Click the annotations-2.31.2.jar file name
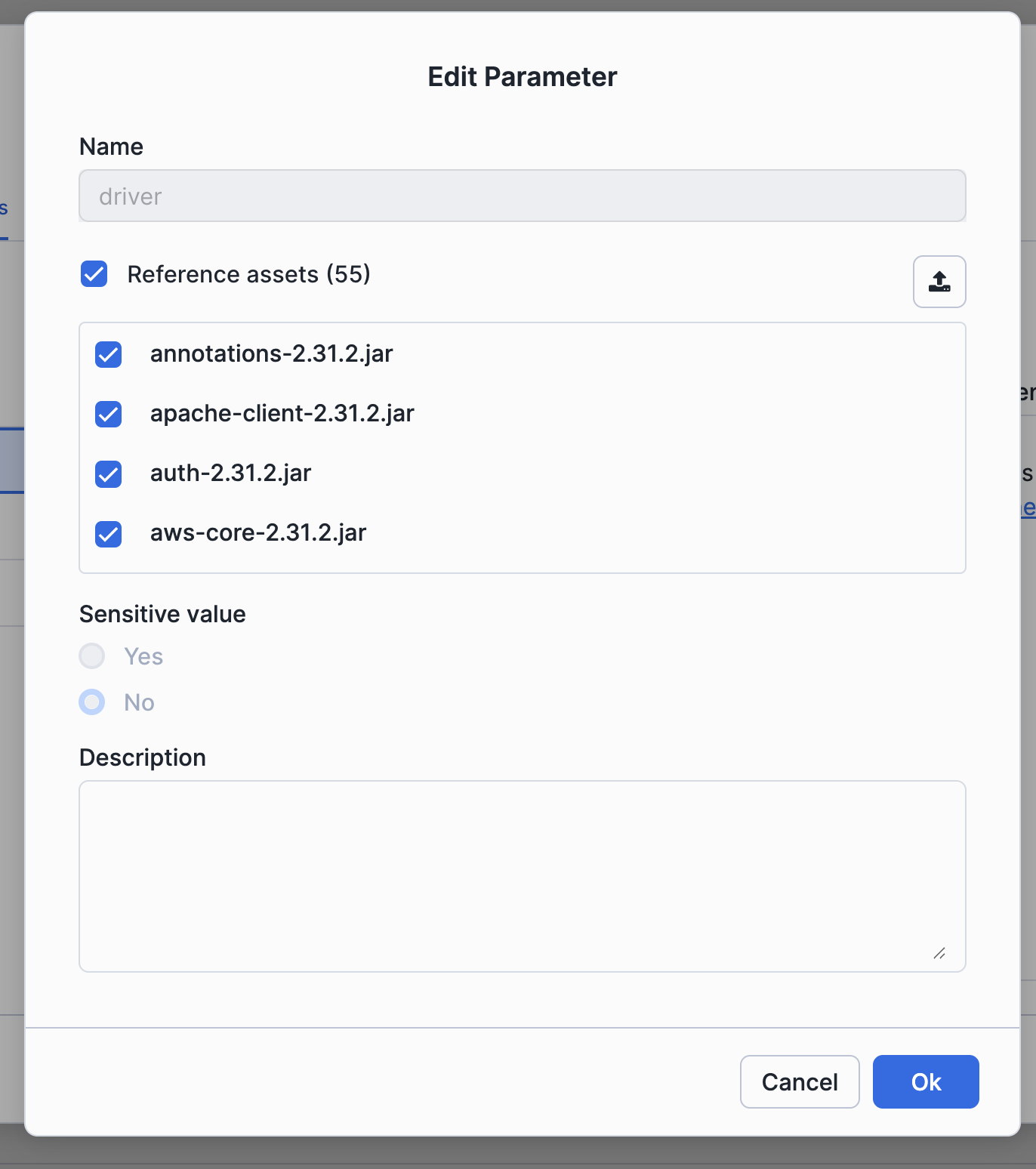The image size is (1036, 1169). pyautogui.click(x=271, y=354)
